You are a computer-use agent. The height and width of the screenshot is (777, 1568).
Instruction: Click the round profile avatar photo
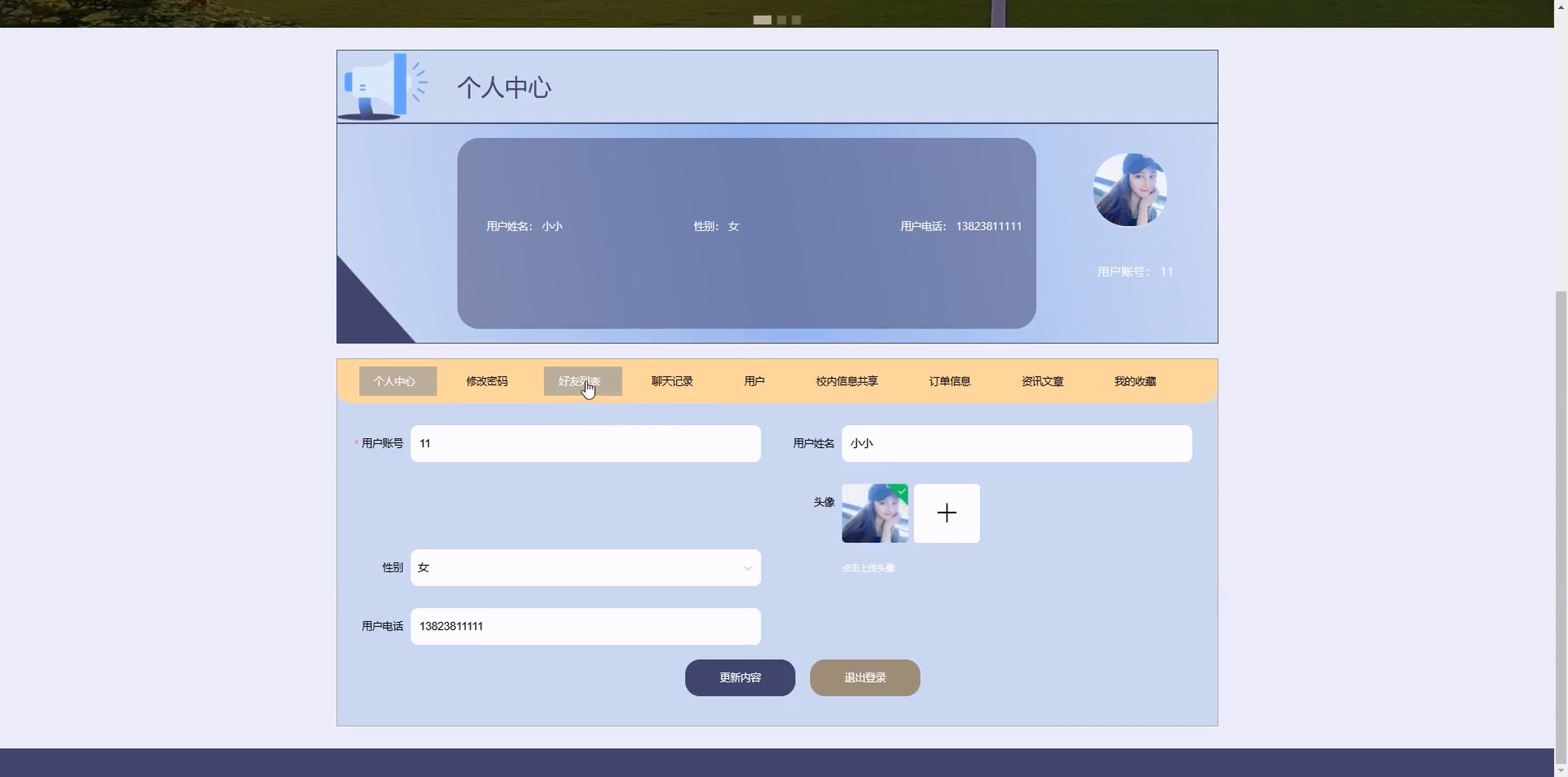[x=1130, y=189]
